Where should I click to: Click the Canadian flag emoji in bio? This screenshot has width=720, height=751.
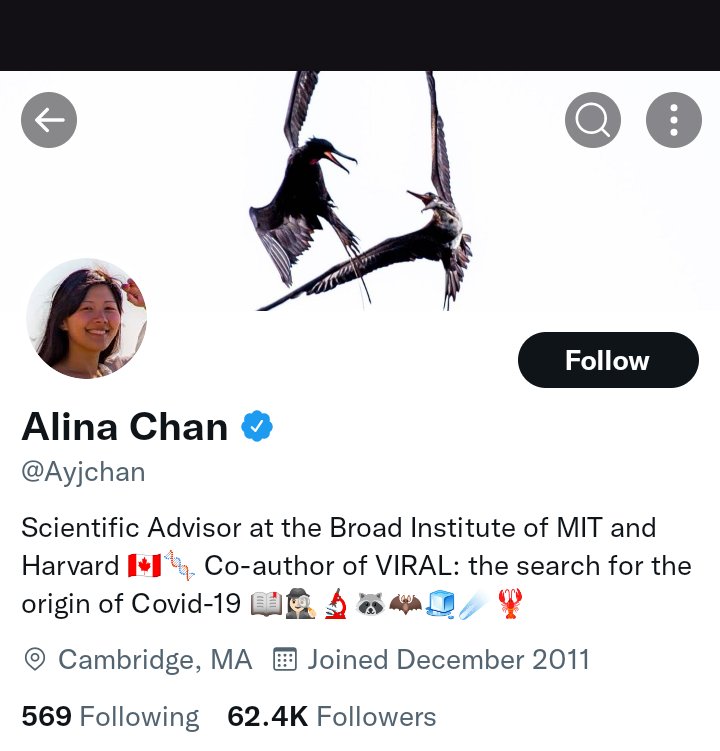pyautogui.click(x=144, y=566)
